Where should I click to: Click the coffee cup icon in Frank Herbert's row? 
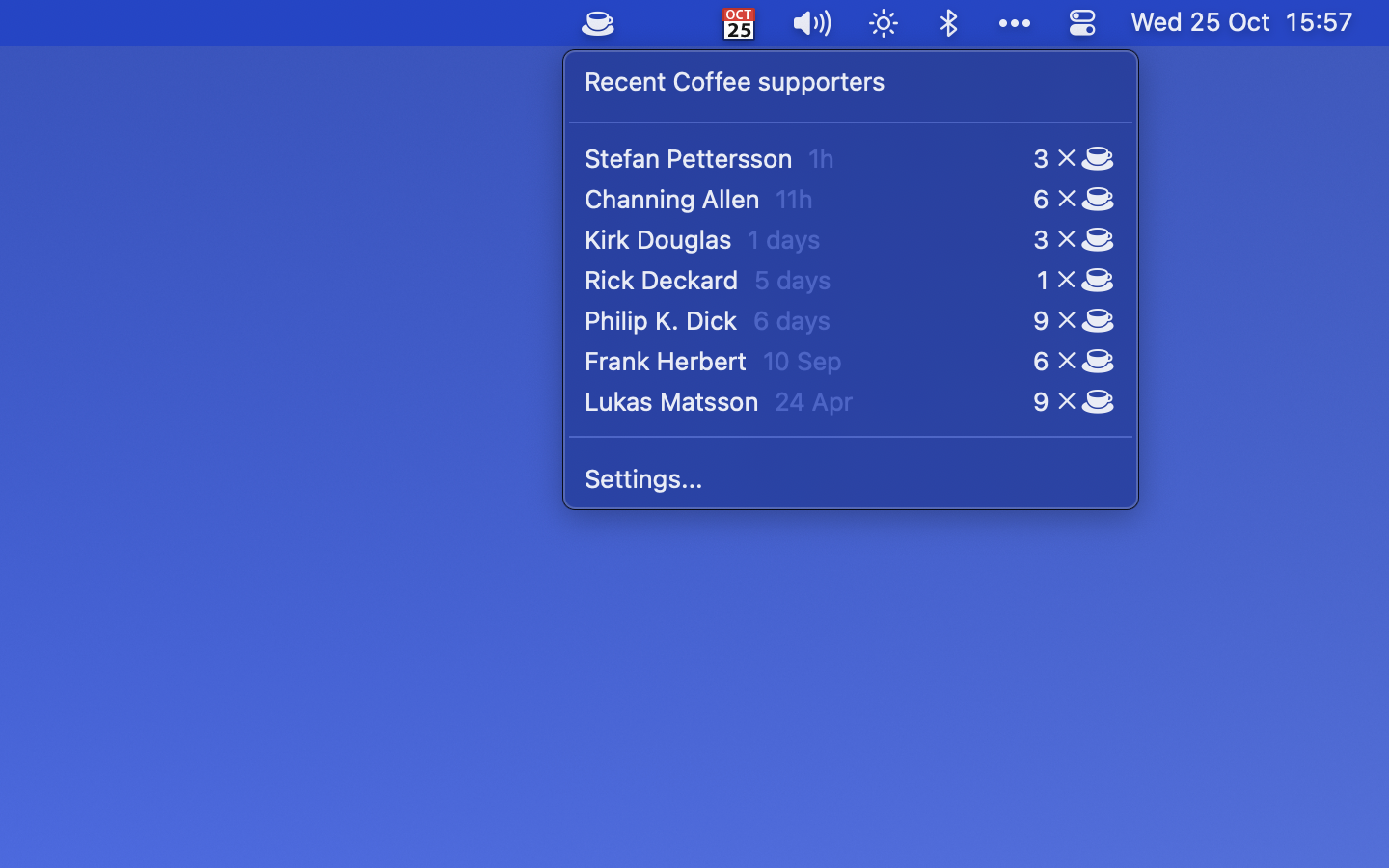point(1098,361)
